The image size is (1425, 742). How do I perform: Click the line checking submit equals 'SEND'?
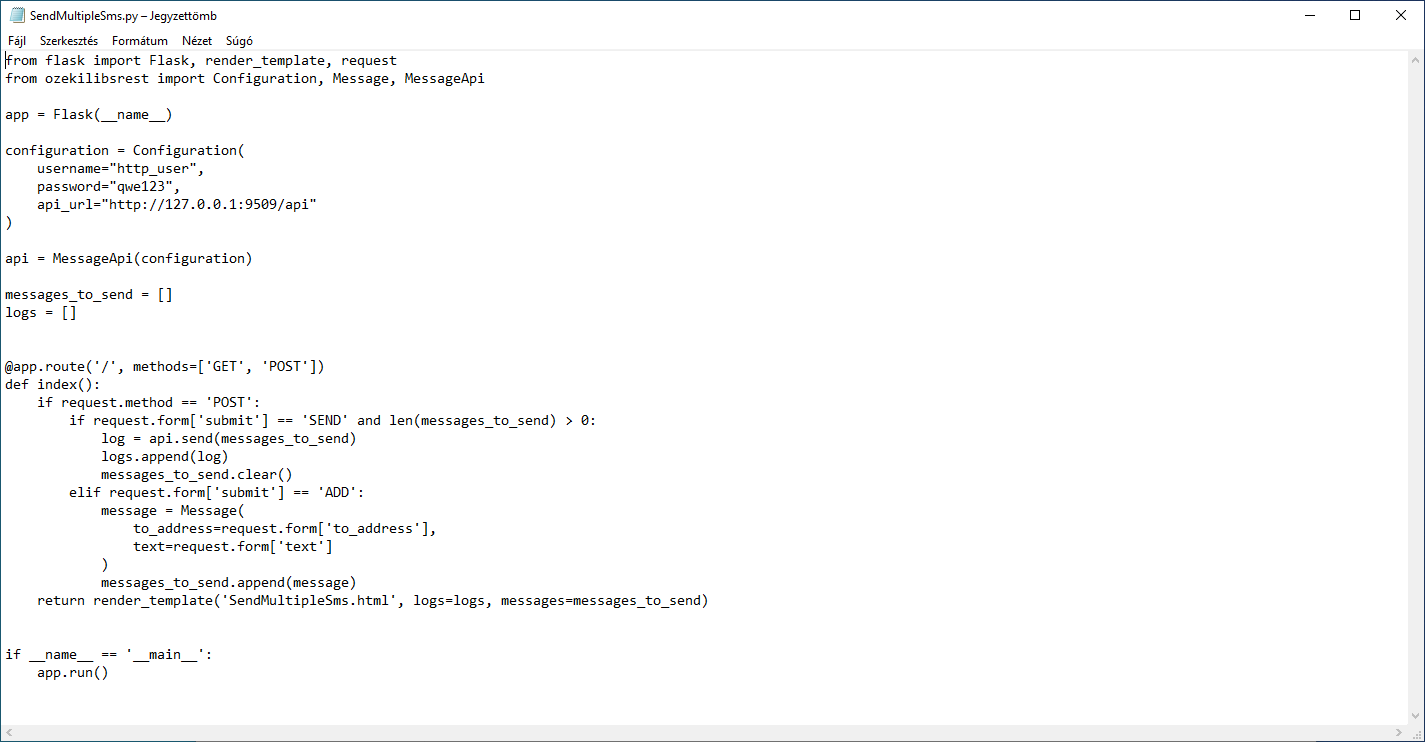coord(333,420)
